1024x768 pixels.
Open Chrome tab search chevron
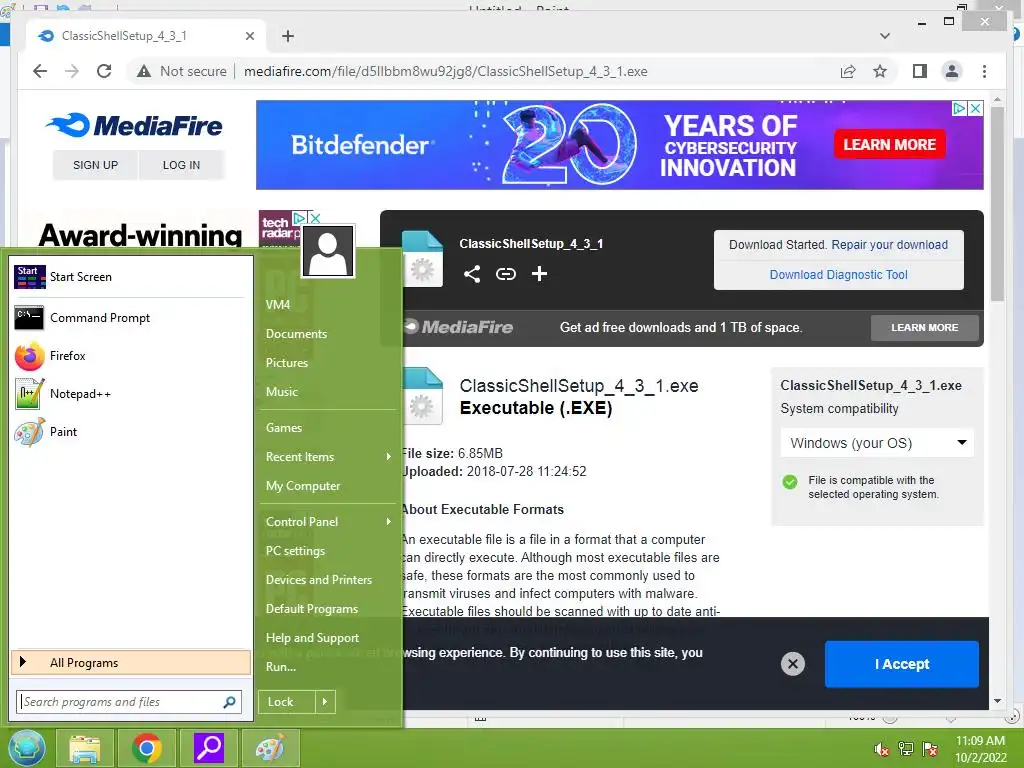tap(885, 36)
